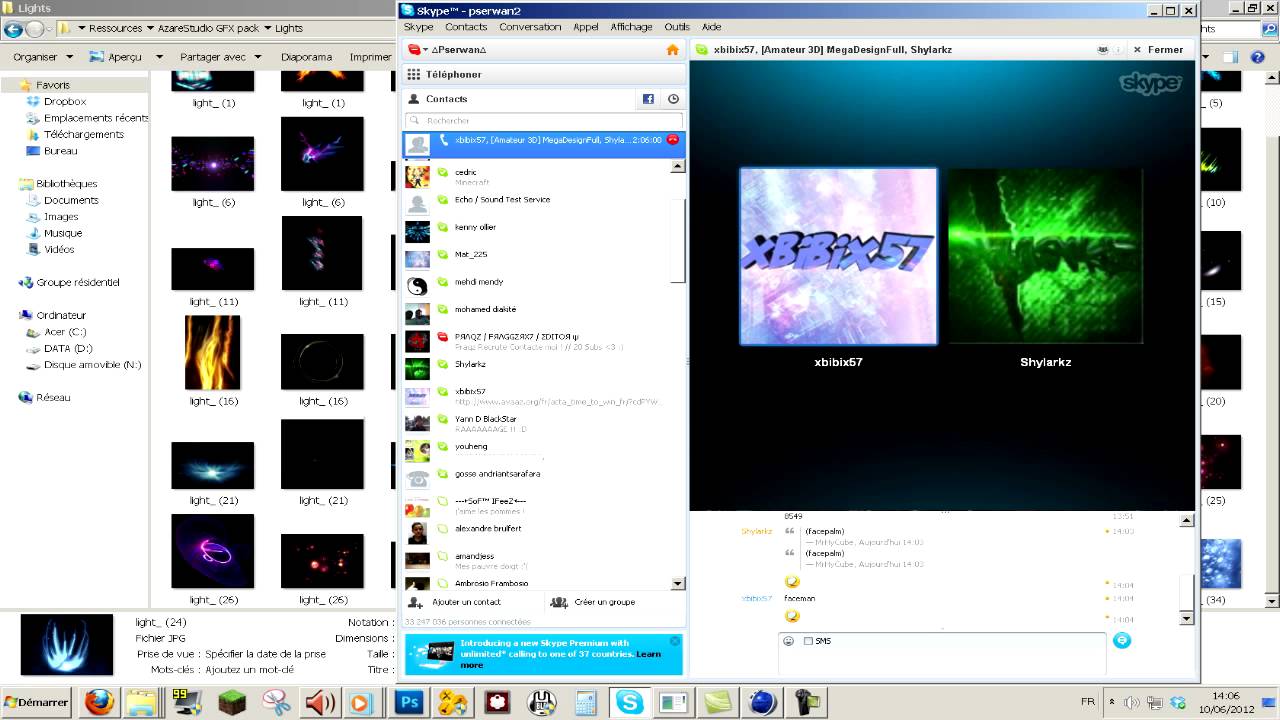Open Organiser dropdown in Explorer window

click(43, 57)
